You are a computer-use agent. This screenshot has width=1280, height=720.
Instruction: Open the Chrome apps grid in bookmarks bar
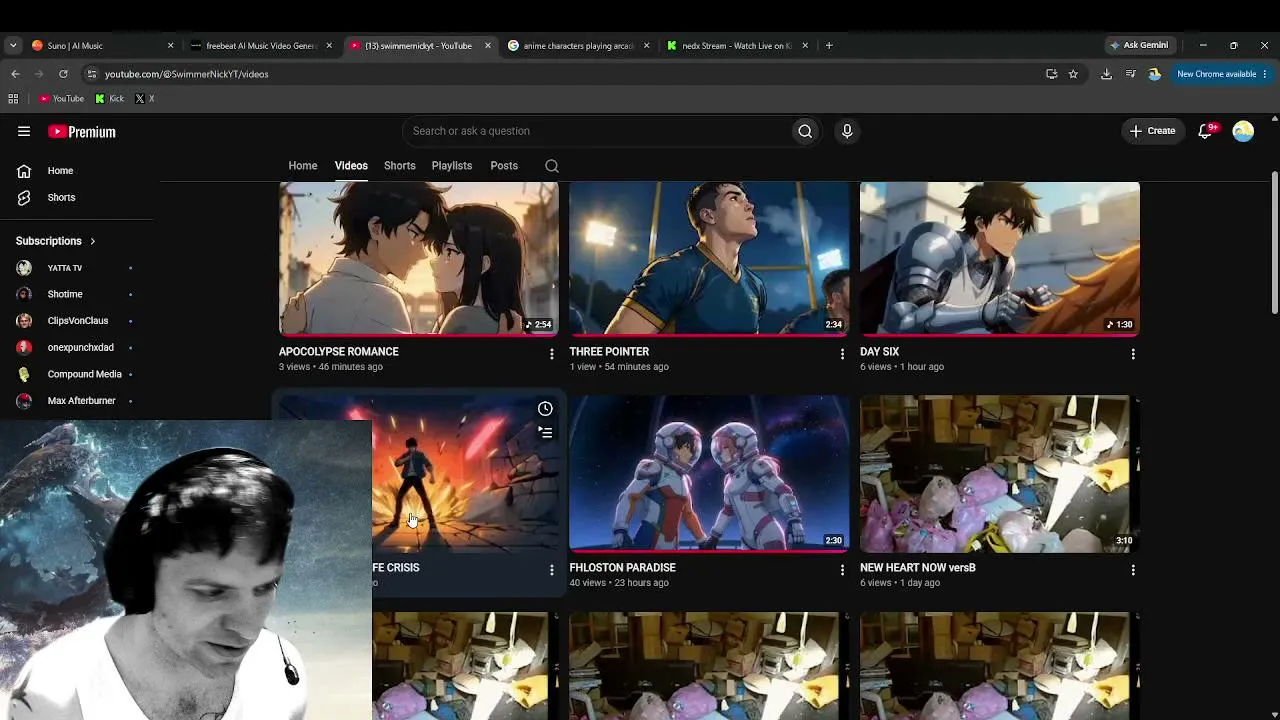[13, 99]
